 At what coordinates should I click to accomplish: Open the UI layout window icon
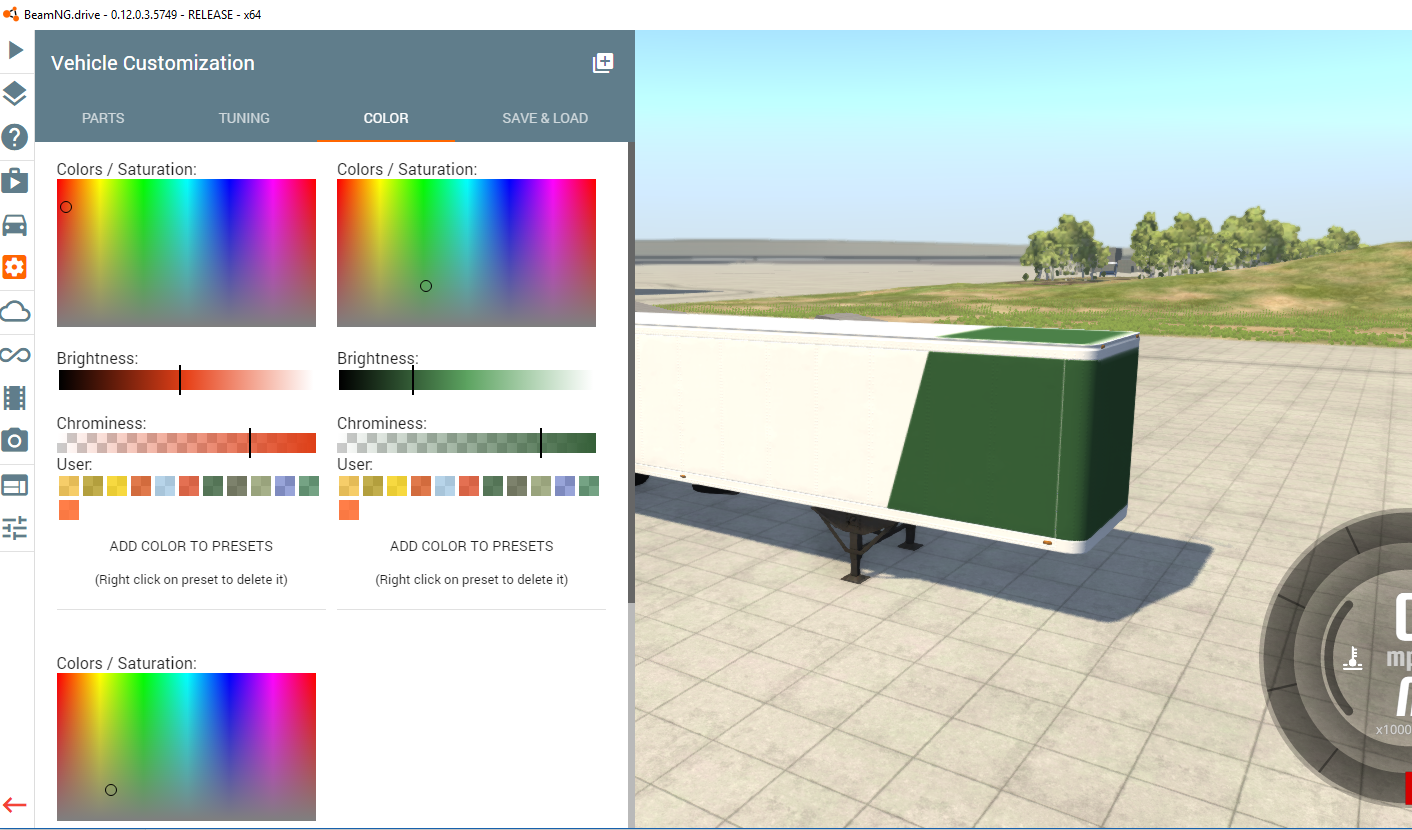(15, 485)
